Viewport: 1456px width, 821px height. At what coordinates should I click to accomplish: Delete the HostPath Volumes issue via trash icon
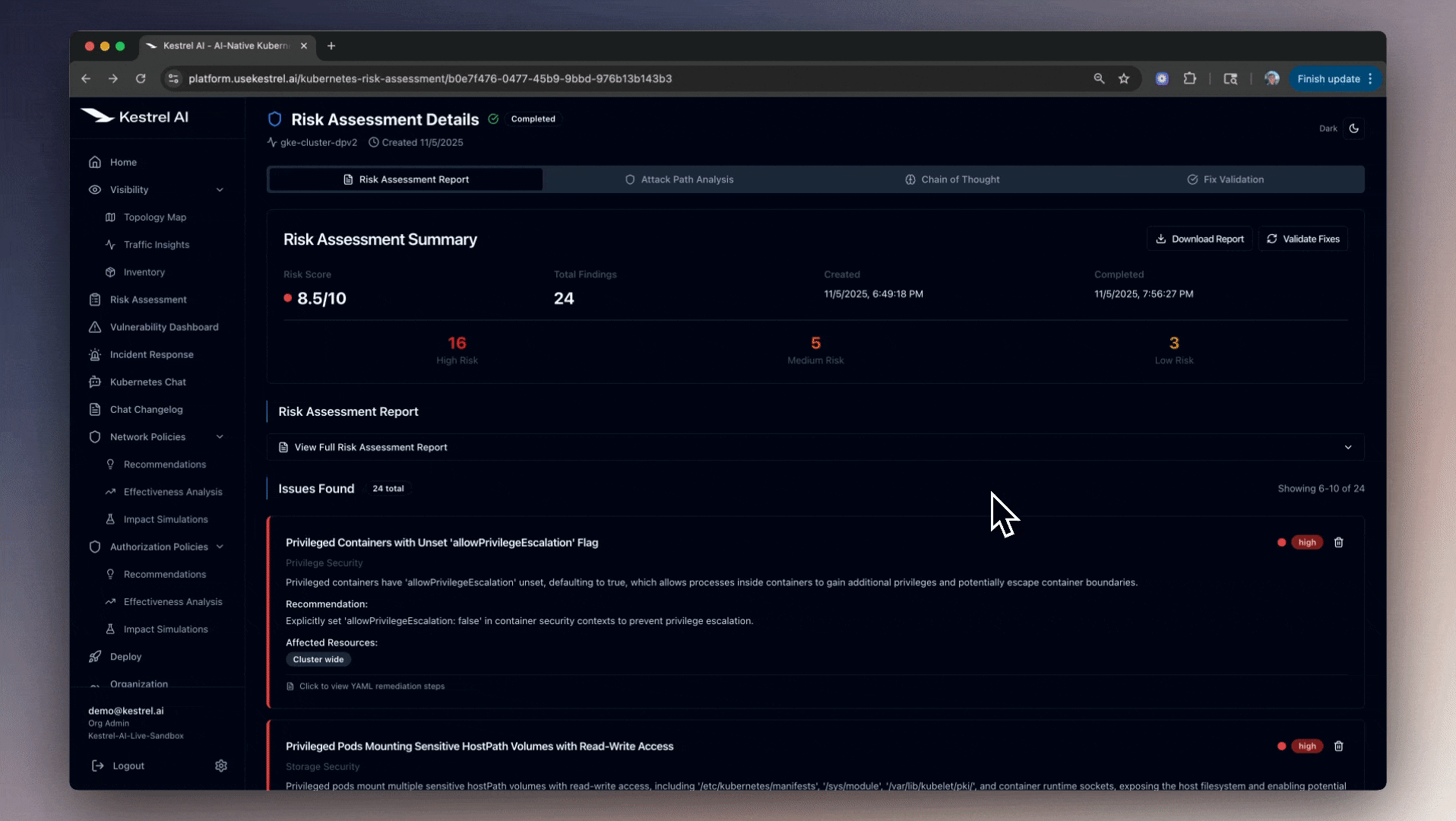click(1339, 747)
